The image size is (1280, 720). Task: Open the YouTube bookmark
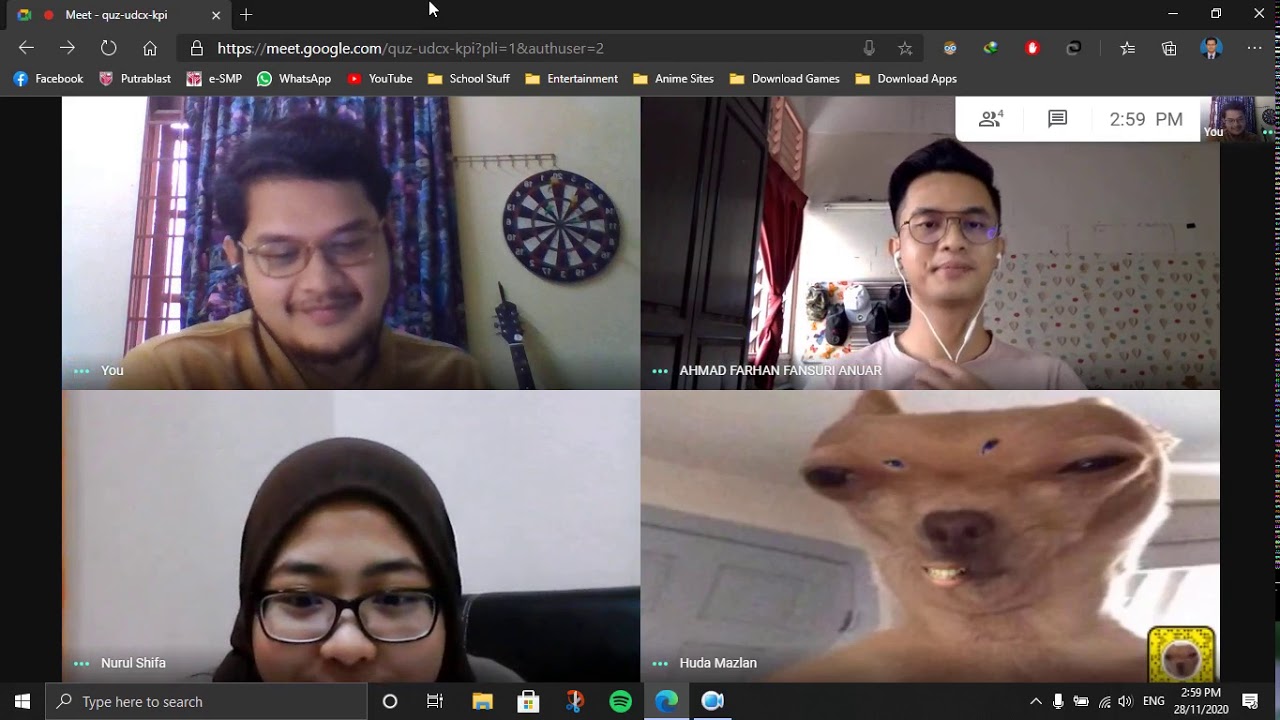[x=380, y=79]
